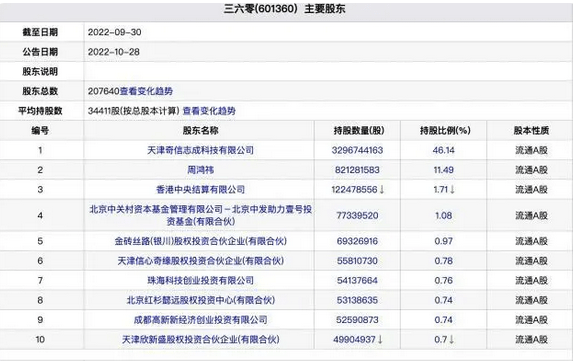
Task: Click the 持股数量(股) column header
Action: (359, 130)
